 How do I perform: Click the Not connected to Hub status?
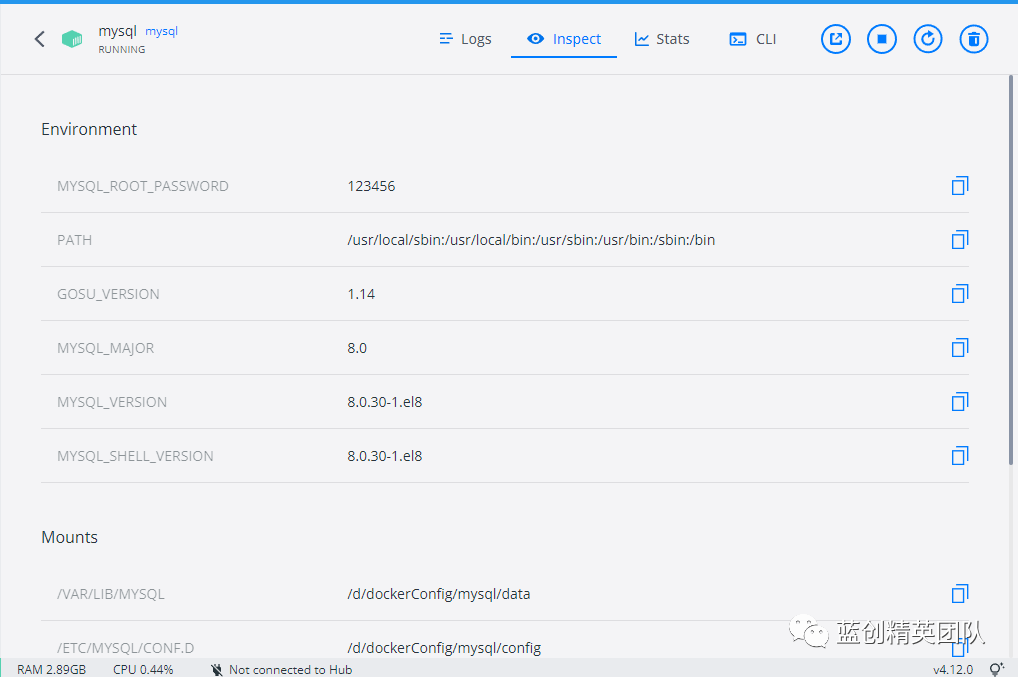(290, 669)
